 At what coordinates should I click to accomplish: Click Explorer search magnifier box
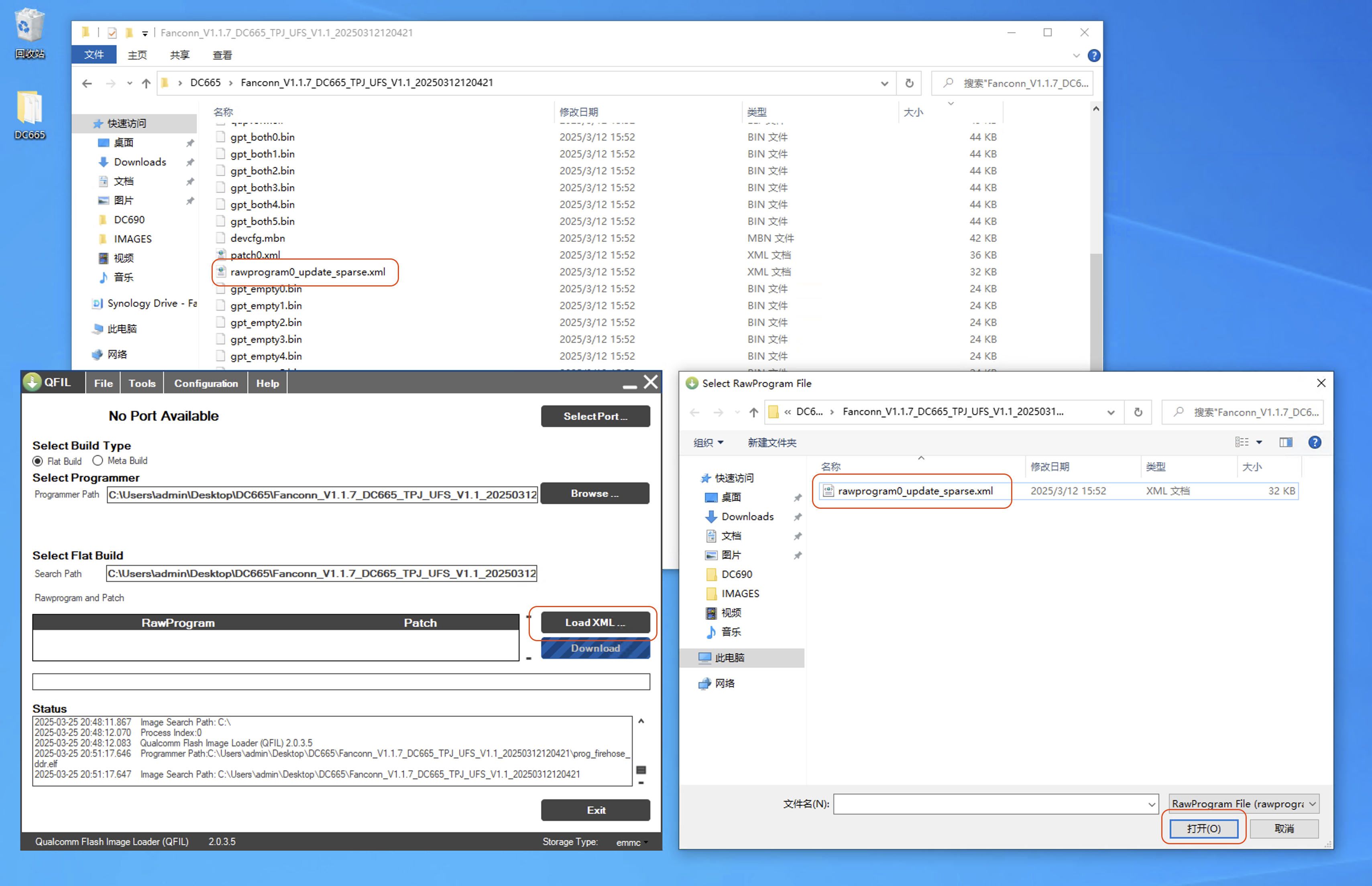pos(1012,83)
